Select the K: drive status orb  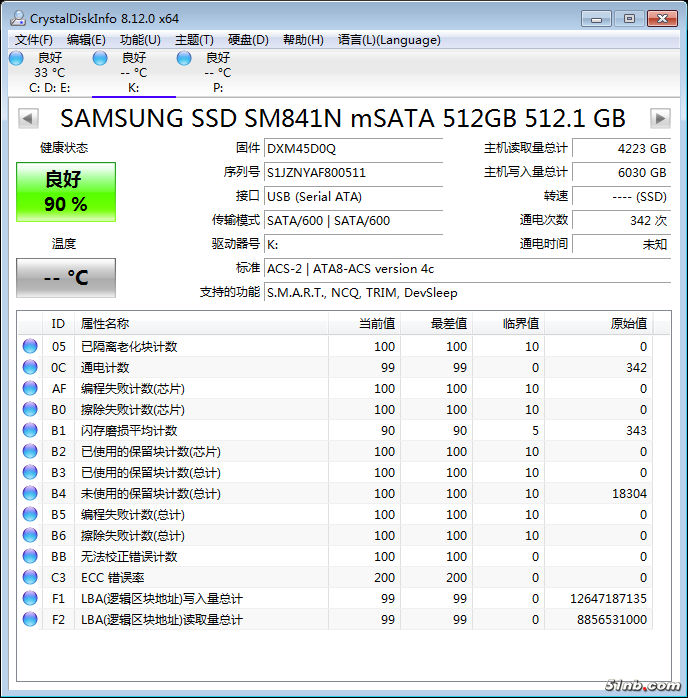pos(100,58)
